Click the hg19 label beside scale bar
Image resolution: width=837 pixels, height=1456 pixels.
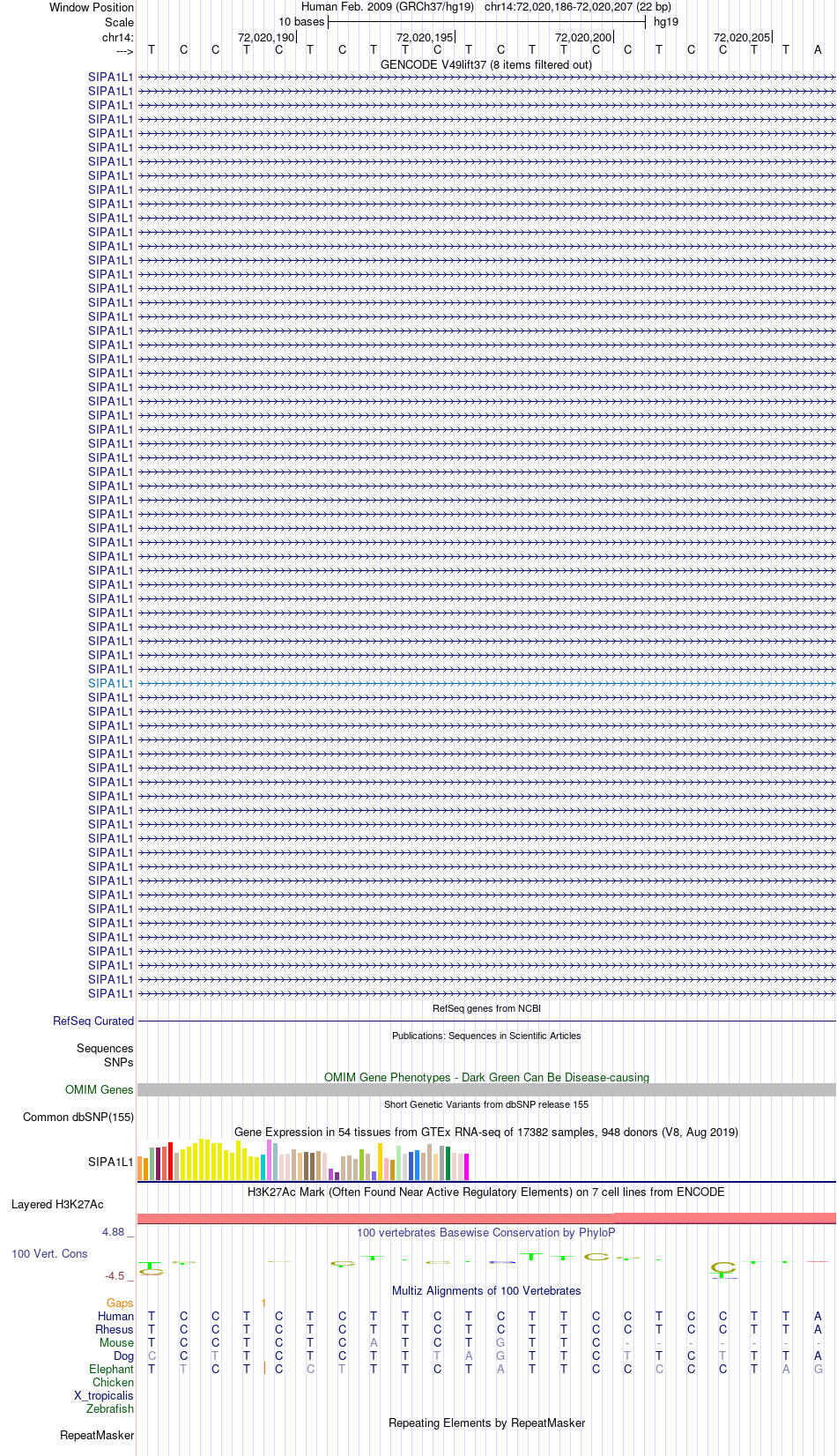click(x=666, y=22)
